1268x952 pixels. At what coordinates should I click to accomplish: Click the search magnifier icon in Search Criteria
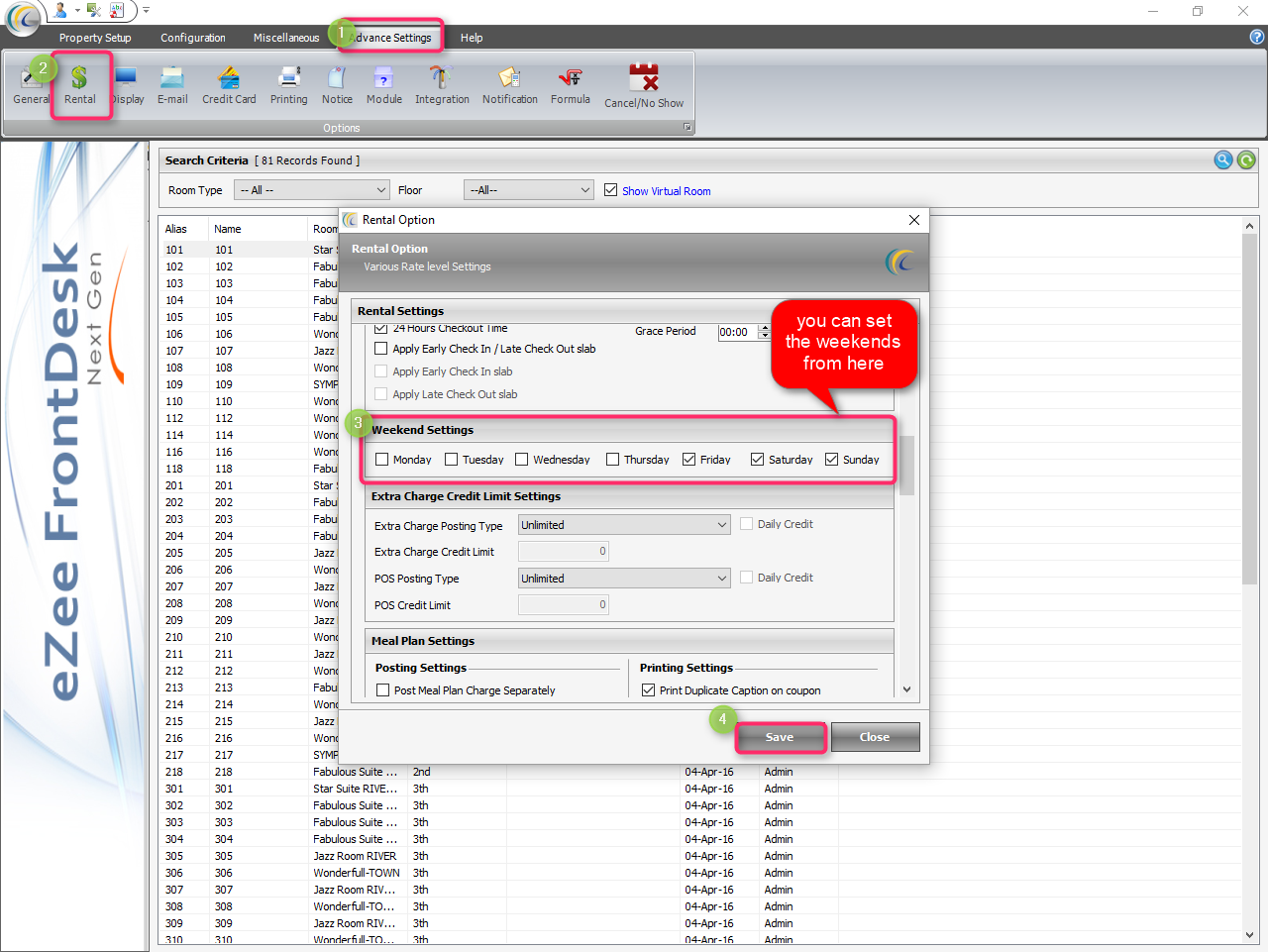pos(1223,159)
